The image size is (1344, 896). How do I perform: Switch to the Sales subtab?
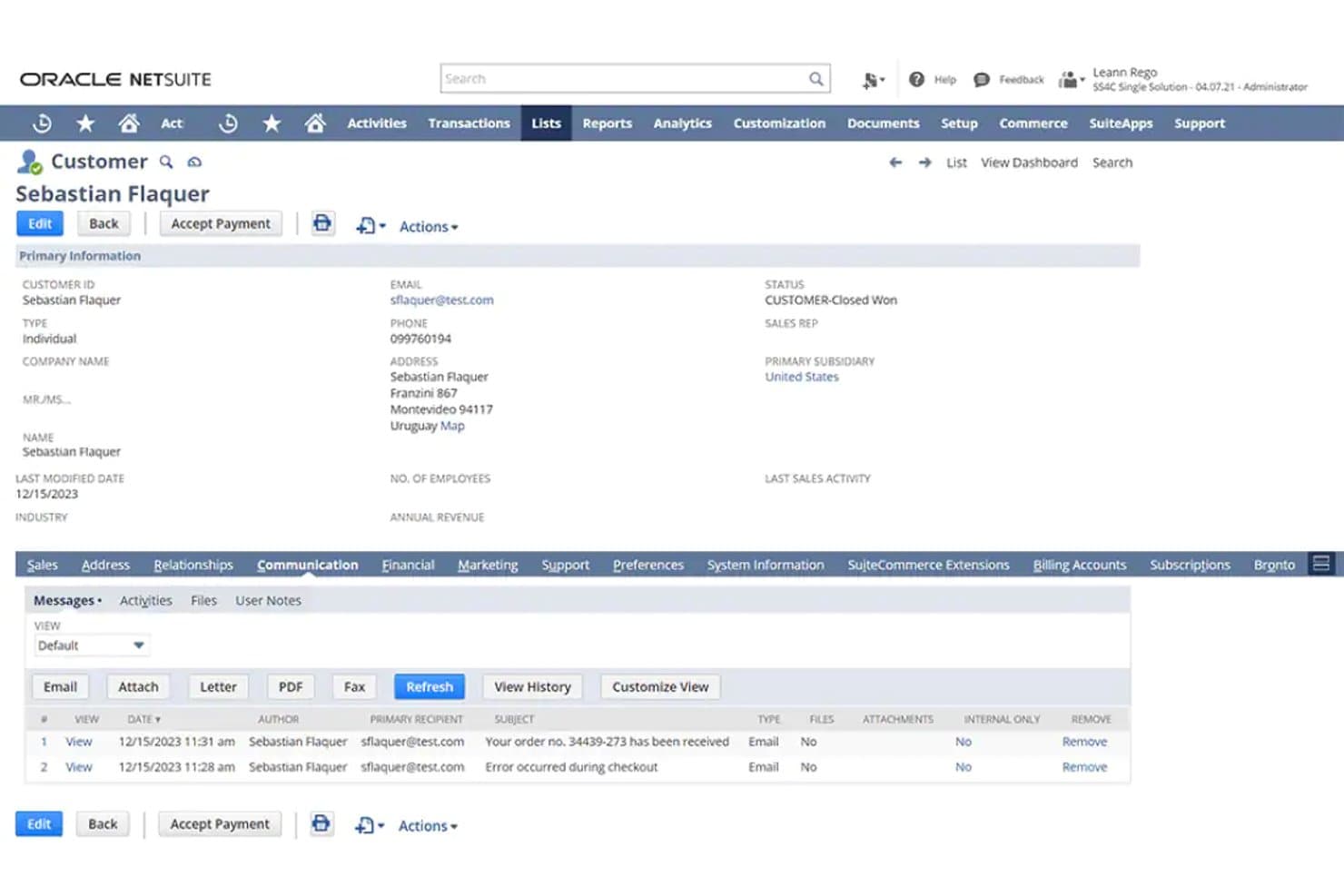point(42,565)
